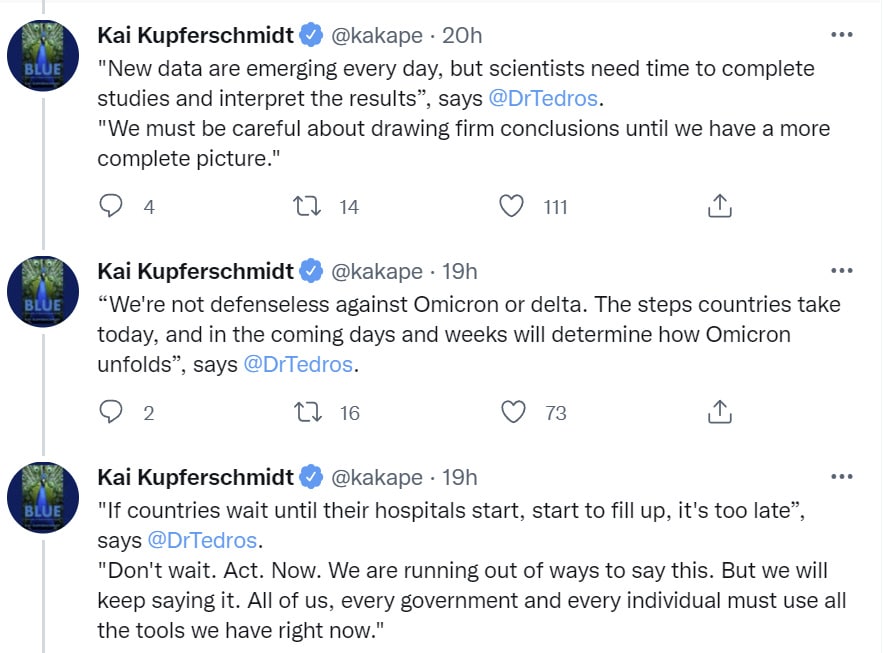883x653 pixels.
Task: Share the 20h tweet via share icon
Action: (720, 205)
